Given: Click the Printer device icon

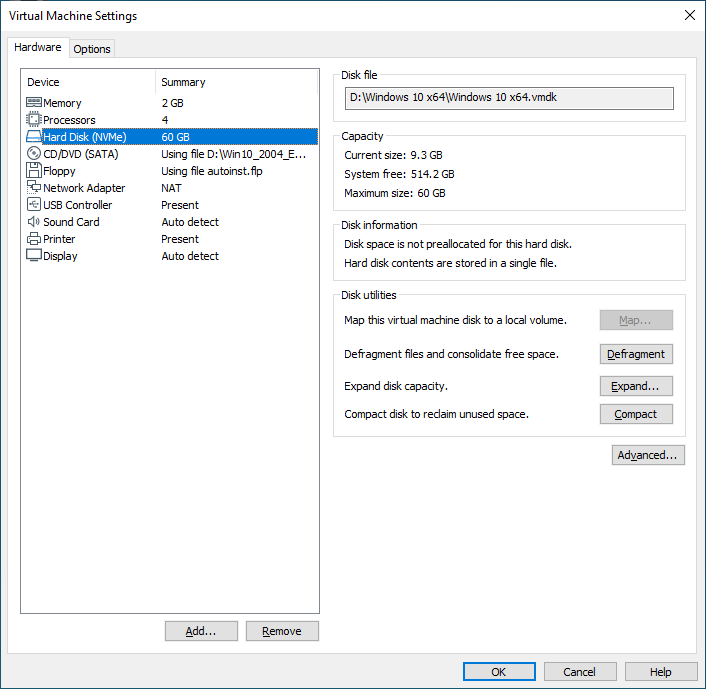Looking at the screenshot, I should coord(33,239).
